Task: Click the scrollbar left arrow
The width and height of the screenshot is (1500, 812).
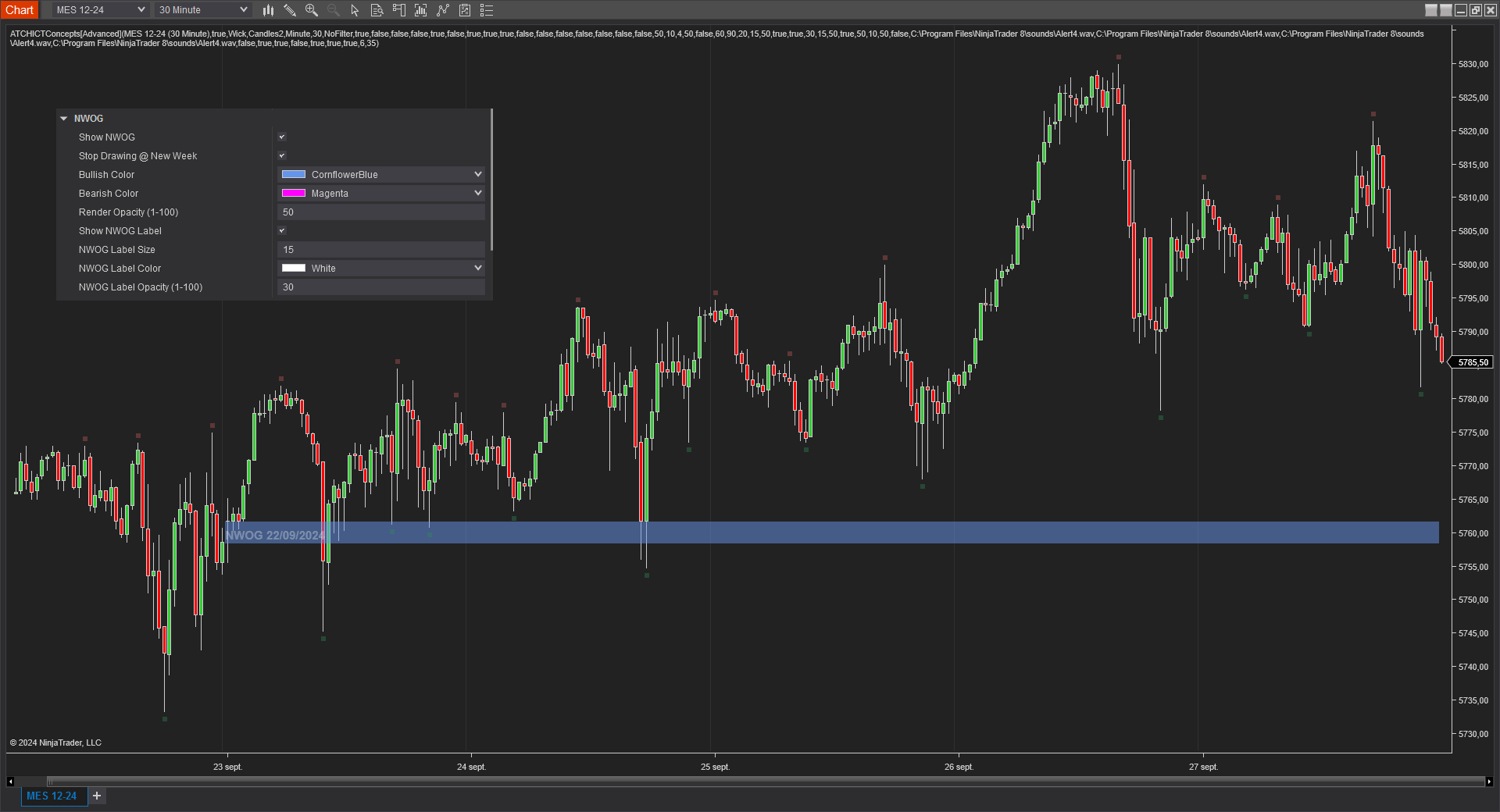Action: point(10,781)
